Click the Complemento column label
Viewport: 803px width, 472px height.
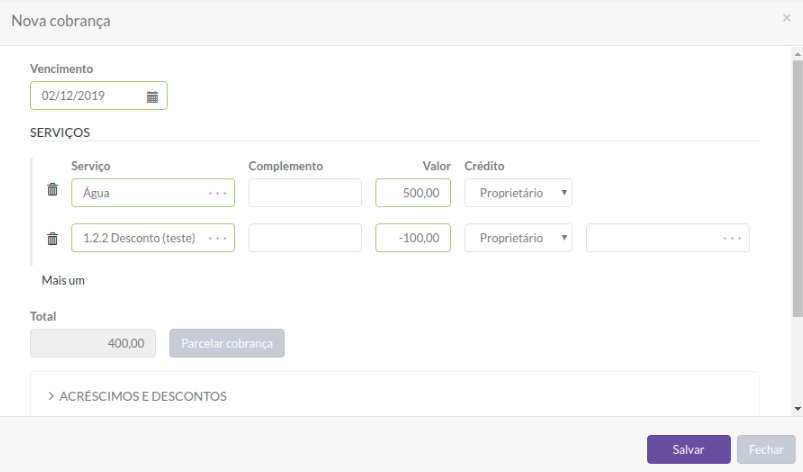(286, 166)
